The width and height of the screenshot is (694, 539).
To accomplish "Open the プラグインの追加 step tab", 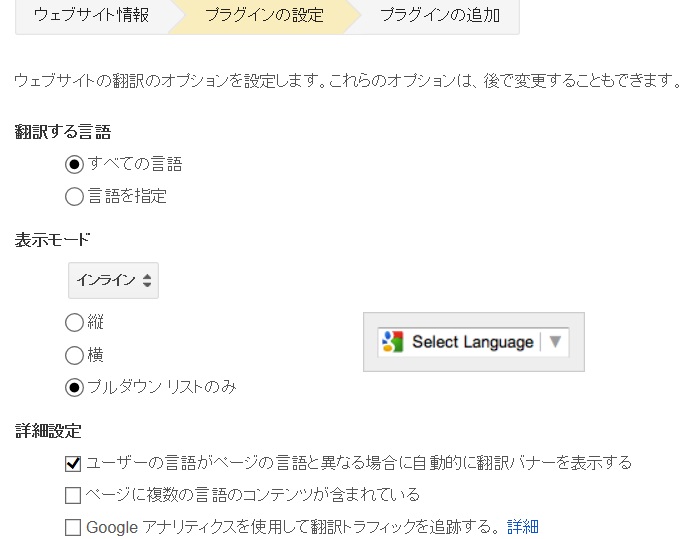I will pos(440,15).
